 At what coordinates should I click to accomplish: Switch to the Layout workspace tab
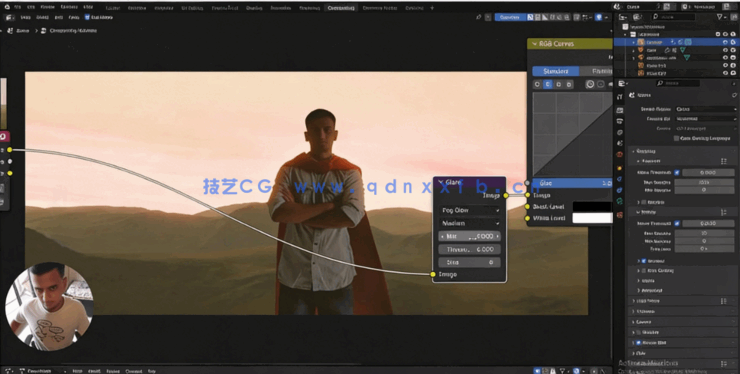coord(113,8)
